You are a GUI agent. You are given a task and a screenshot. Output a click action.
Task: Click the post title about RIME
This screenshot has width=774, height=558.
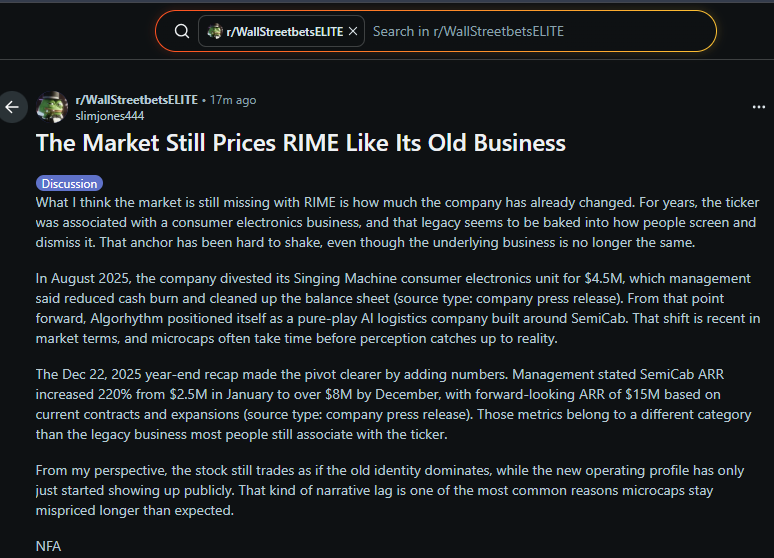pyautogui.click(x=301, y=143)
